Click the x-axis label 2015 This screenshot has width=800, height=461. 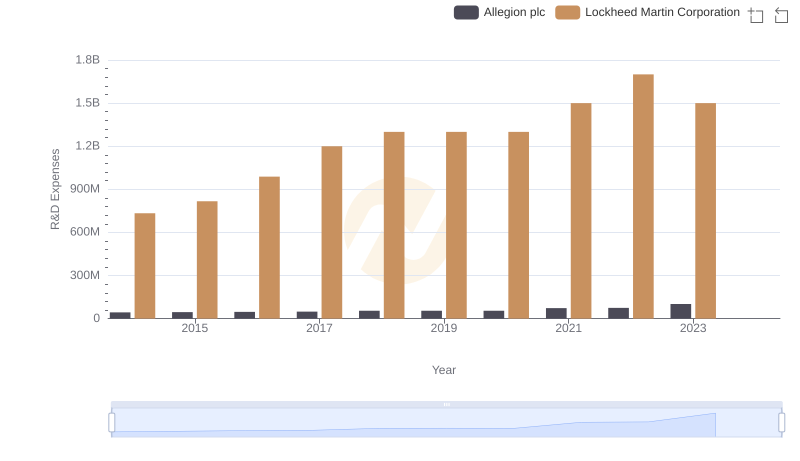(195, 328)
